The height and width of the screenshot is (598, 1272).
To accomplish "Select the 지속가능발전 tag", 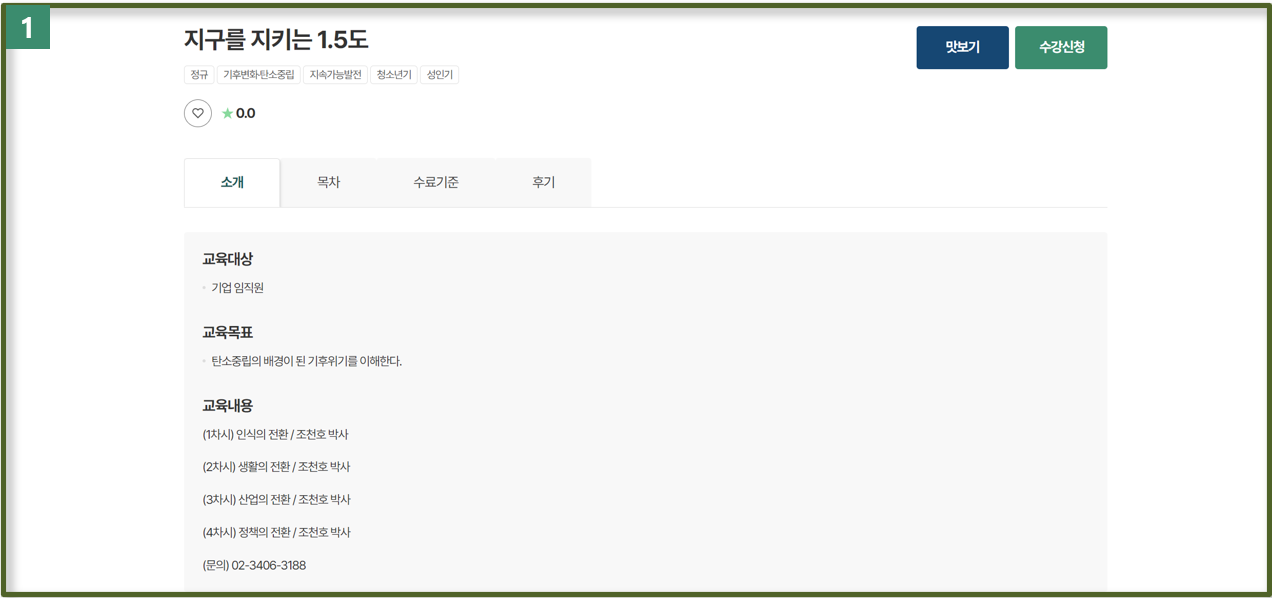I will 335,75.
